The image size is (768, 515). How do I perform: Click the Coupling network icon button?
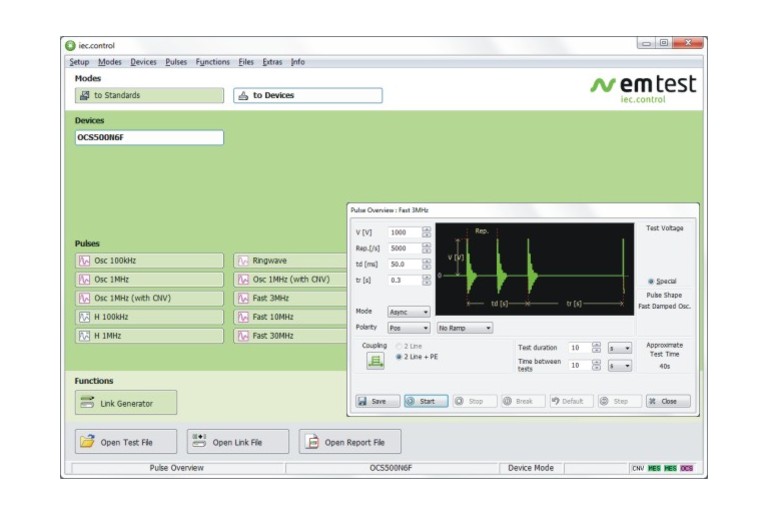[x=375, y=360]
